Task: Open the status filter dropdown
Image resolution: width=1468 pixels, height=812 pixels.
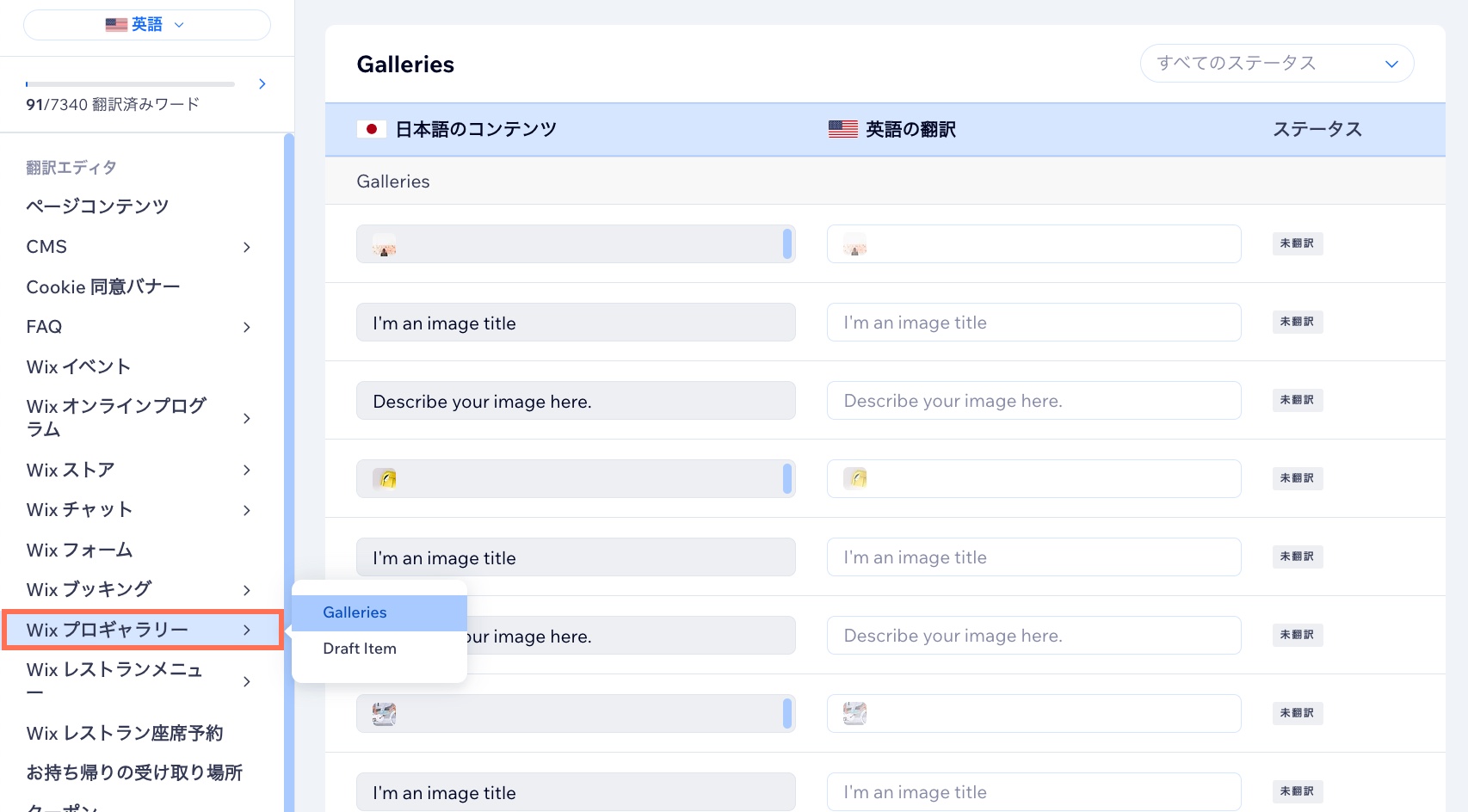Action: point(1276,64)
